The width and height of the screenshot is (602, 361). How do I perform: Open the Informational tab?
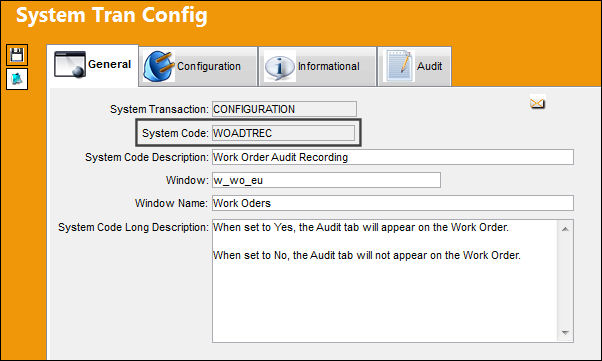coord(317,66)
